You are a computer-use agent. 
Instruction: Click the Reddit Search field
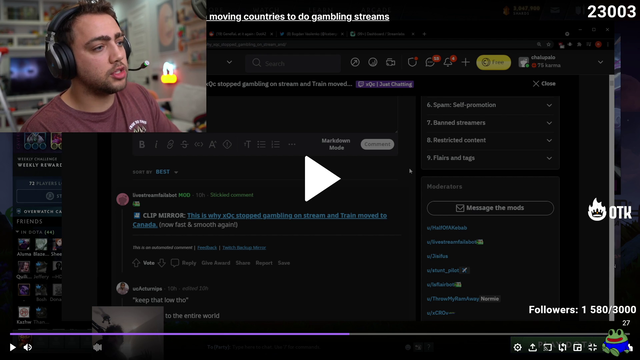point(293,63)
